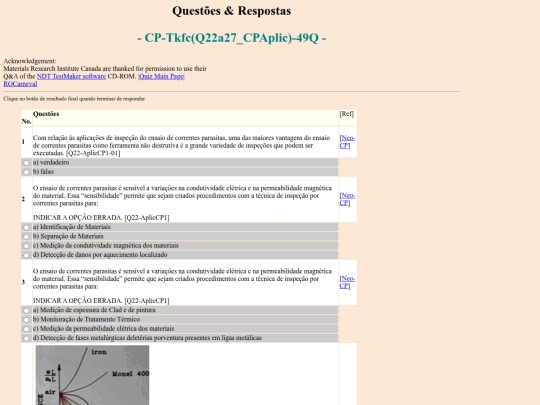Pick 'c) Medição da condutividade magnética' radio button
Image resolution: width=540 pixels, height=405 pixels.
[x=26, y=246]
